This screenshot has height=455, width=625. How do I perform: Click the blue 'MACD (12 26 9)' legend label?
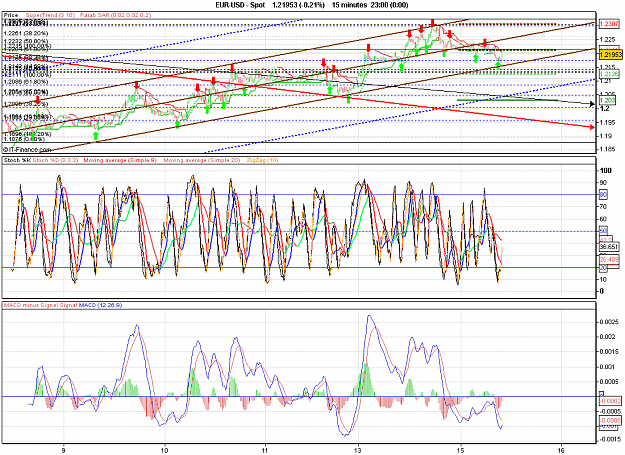pos(100,305)
